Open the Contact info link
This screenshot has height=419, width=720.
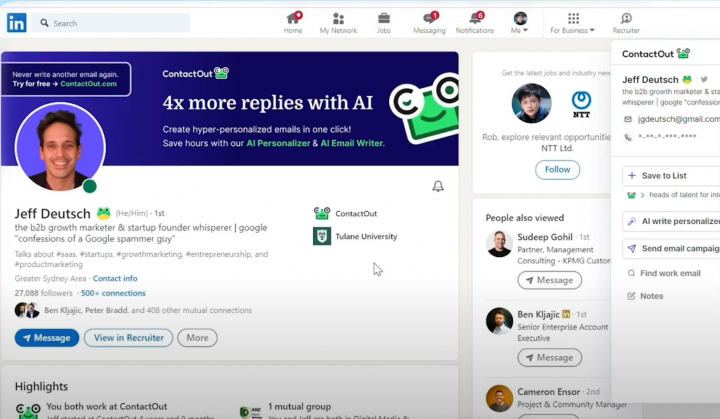(115, 278)
